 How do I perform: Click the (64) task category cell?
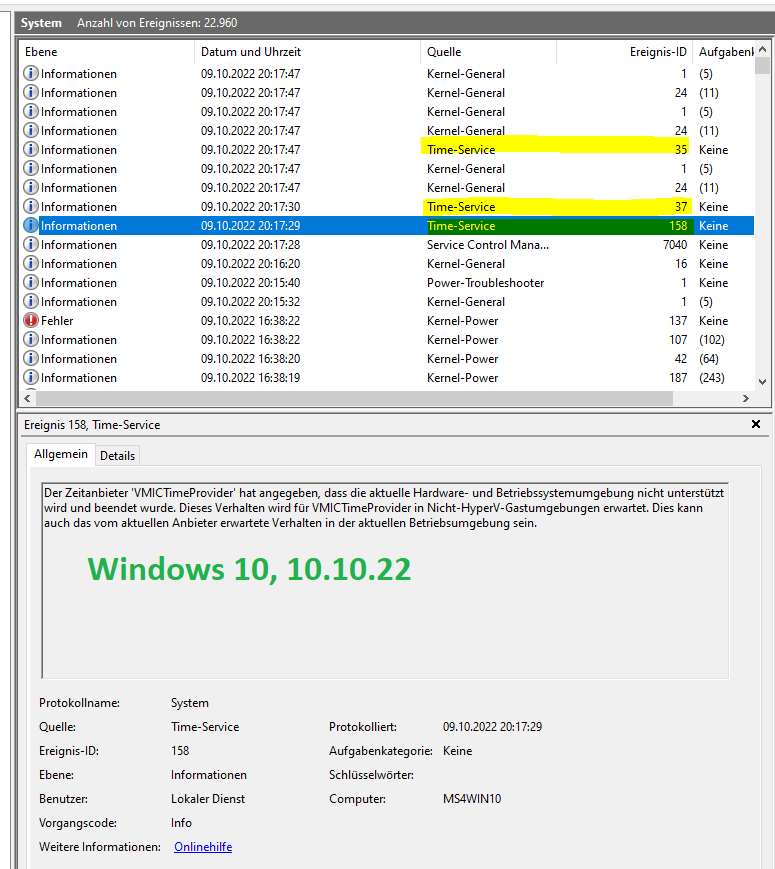(709, 359)
